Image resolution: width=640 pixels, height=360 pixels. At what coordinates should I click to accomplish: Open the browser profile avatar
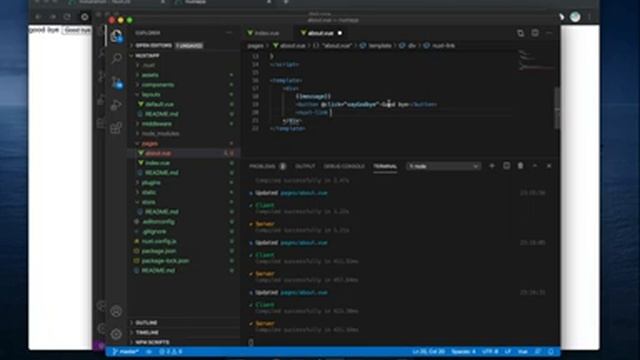(575, 17)
